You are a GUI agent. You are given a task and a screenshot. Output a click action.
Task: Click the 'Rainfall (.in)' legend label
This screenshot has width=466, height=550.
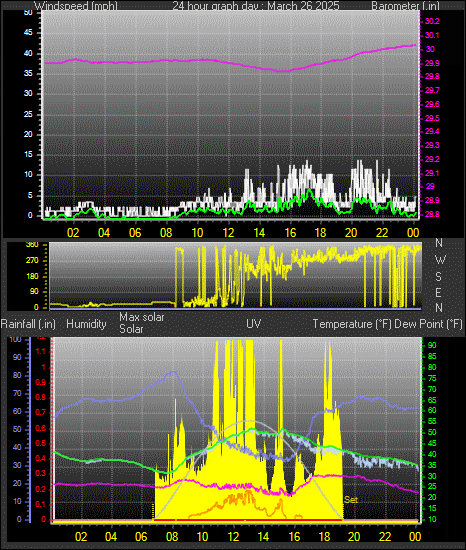coord(28,324)
